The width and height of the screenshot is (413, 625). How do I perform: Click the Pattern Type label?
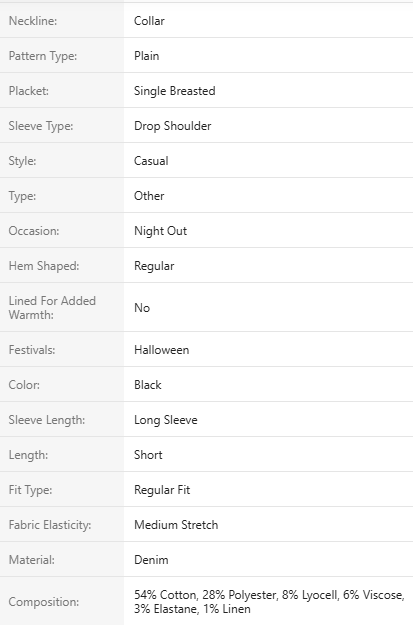tap(43, 56)
